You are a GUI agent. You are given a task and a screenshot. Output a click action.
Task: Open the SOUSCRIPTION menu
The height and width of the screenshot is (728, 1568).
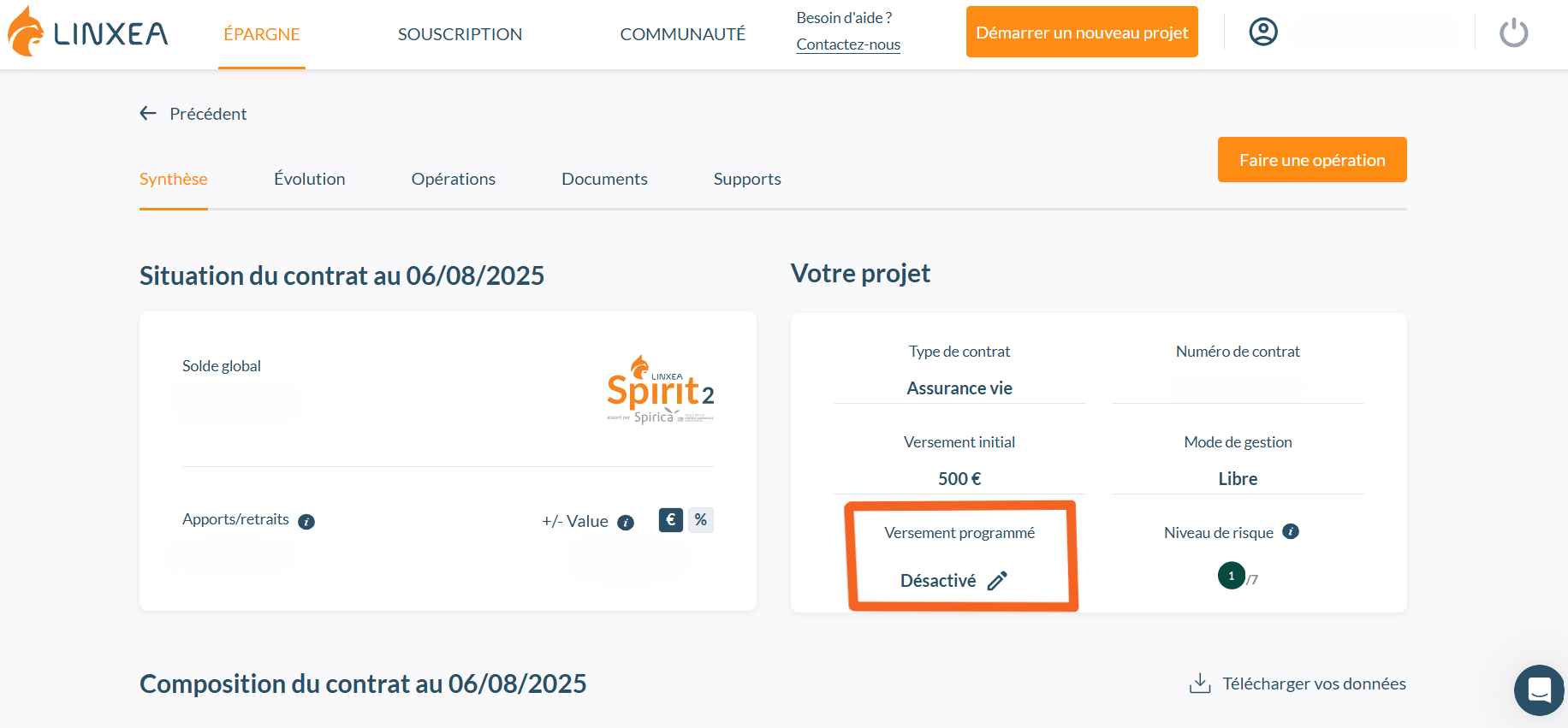coord(460,34)
